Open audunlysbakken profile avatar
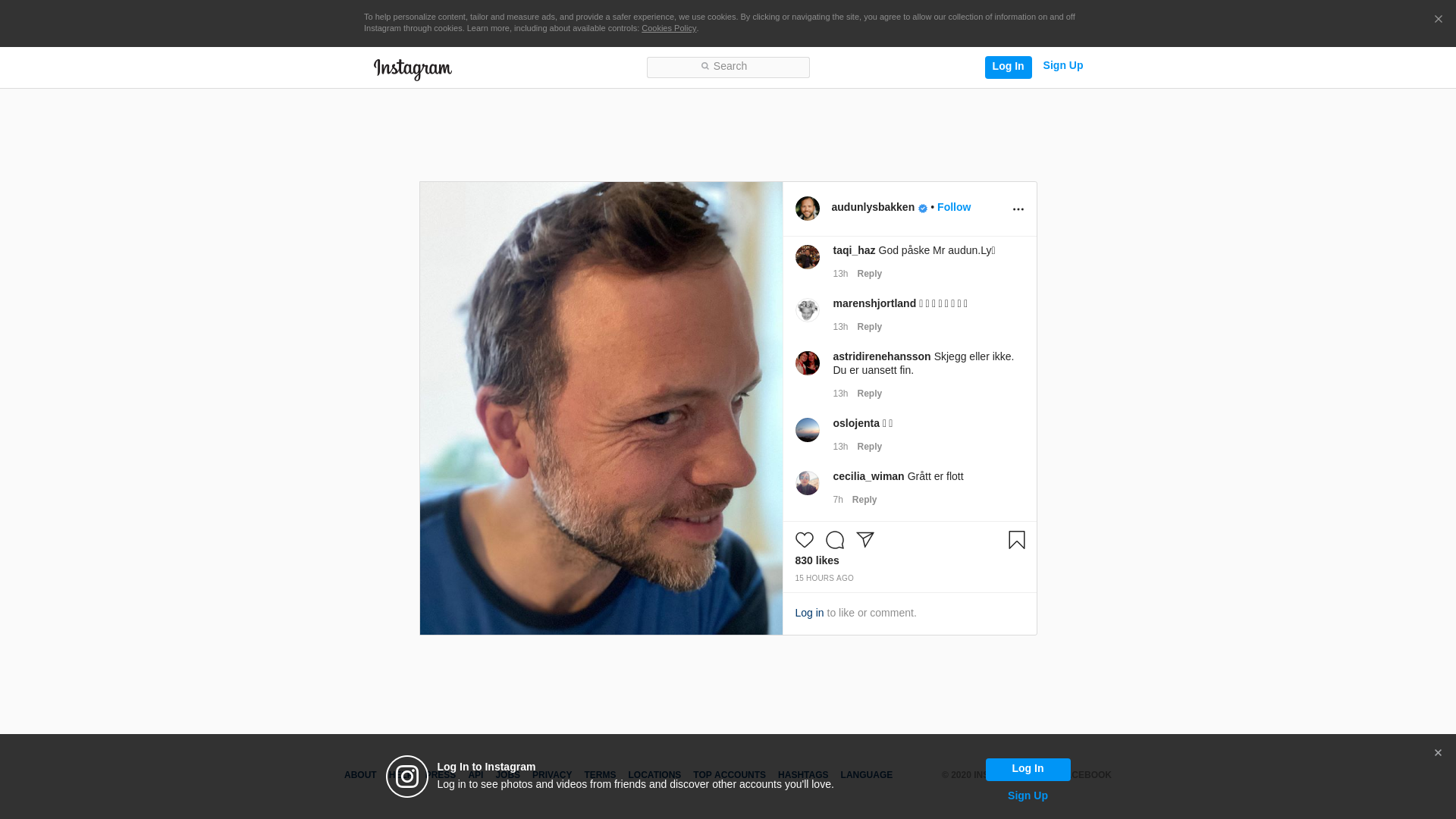Viewport: 1456px width, 819px height. 807,209
